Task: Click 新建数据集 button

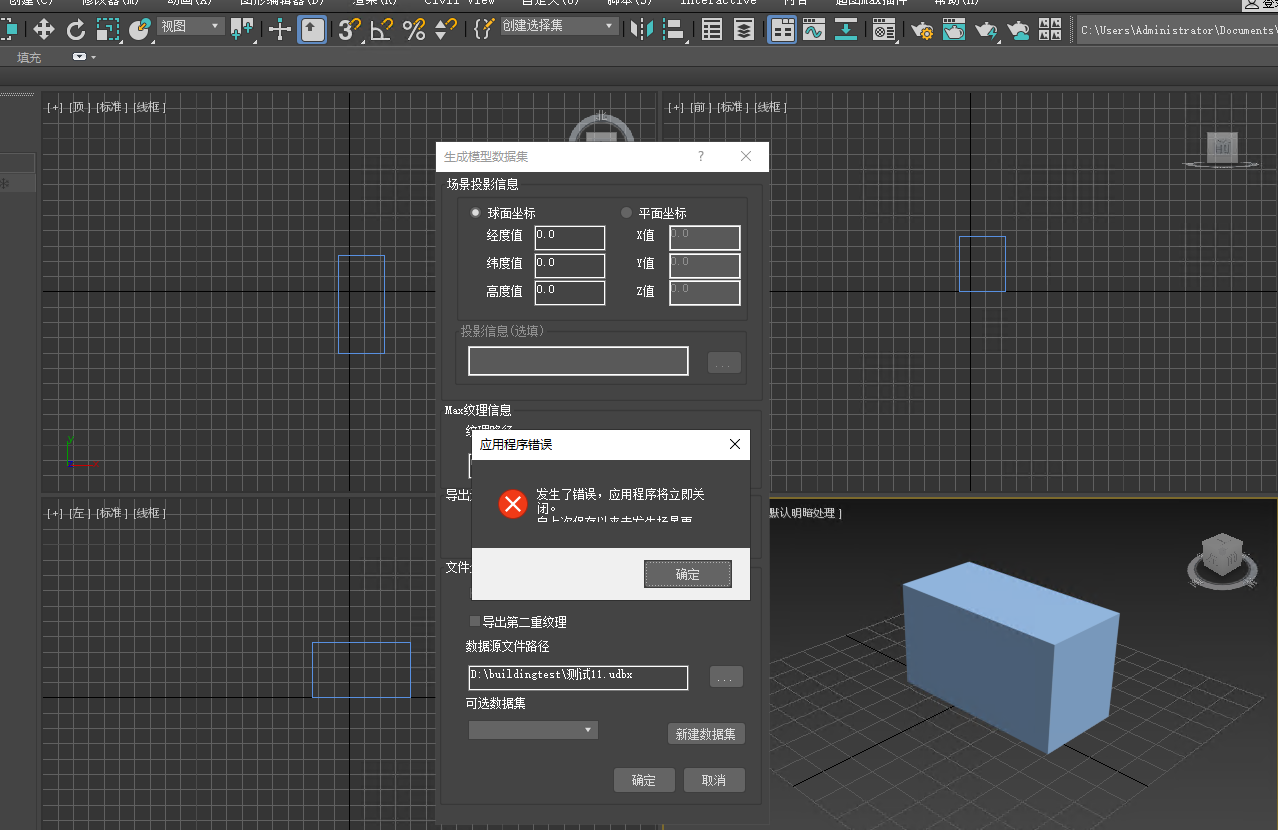Action: (706, 734)
